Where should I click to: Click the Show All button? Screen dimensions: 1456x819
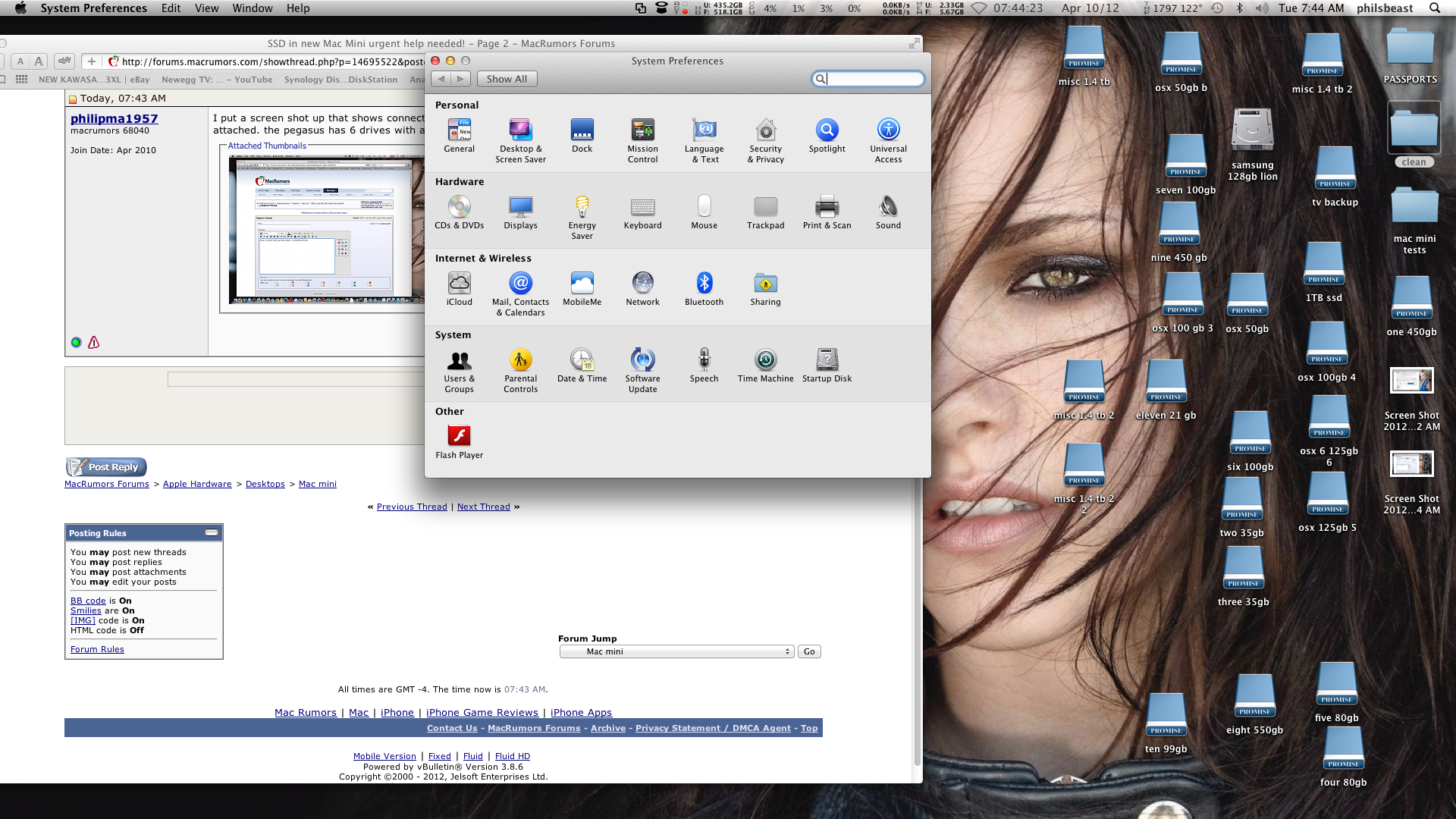(507, 79)
